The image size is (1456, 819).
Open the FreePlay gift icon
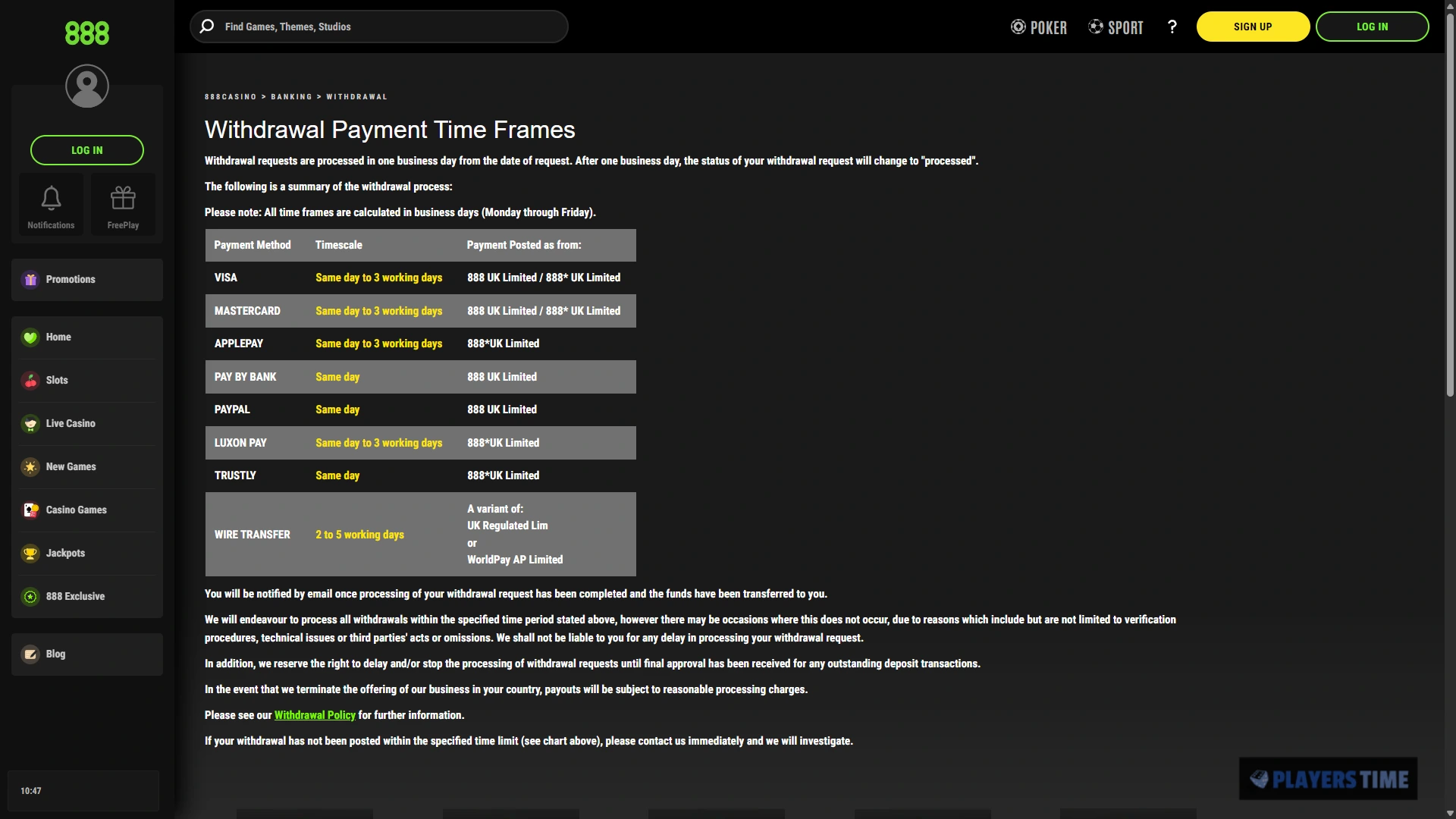pyautogui.click(x=123, y=198)
